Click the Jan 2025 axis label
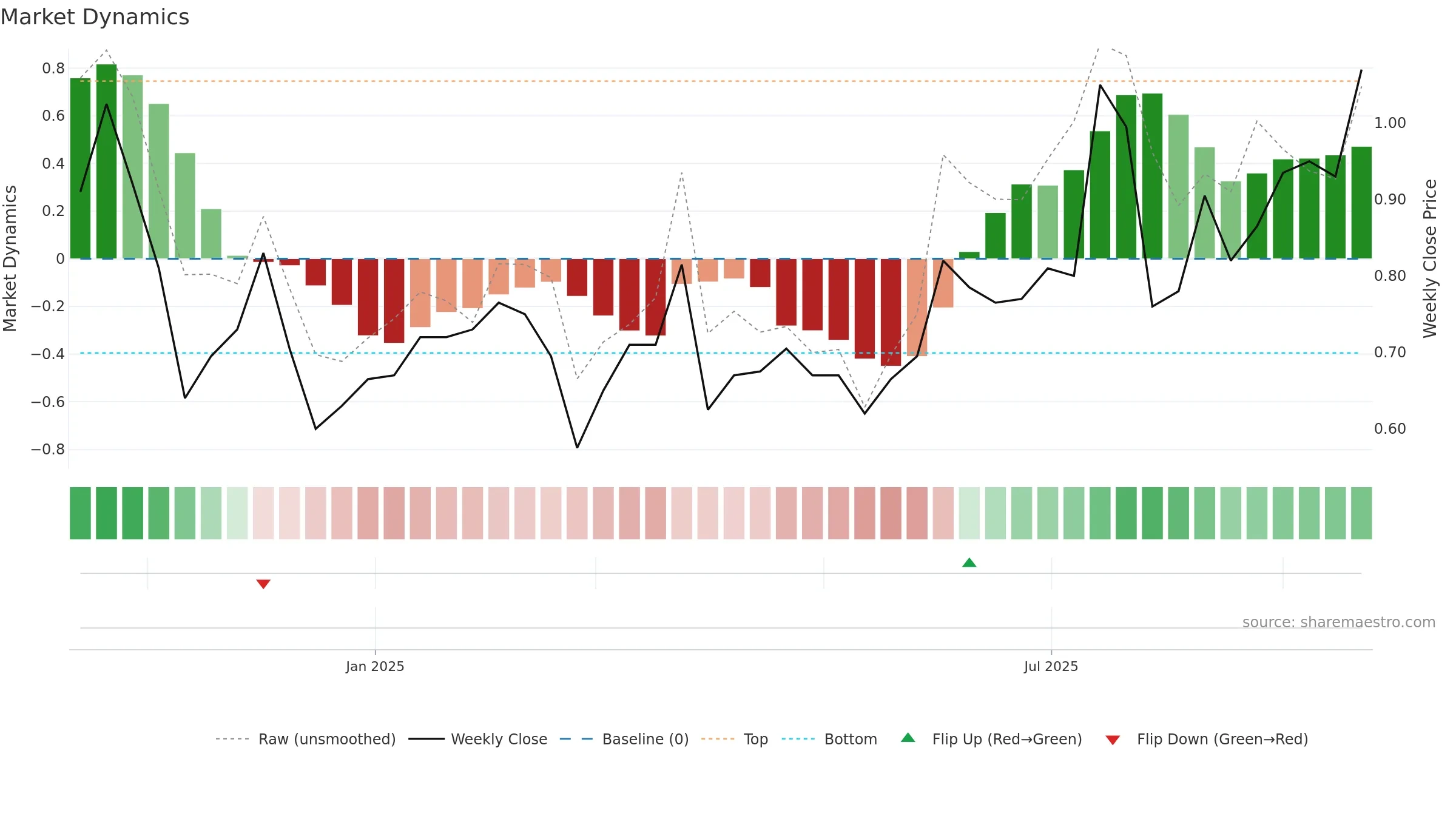 [375, 666]
